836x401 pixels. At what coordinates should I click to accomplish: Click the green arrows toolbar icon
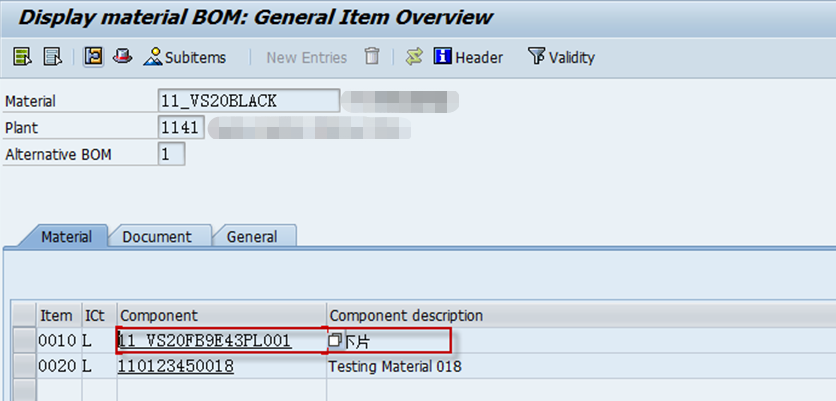coord(414,57)
